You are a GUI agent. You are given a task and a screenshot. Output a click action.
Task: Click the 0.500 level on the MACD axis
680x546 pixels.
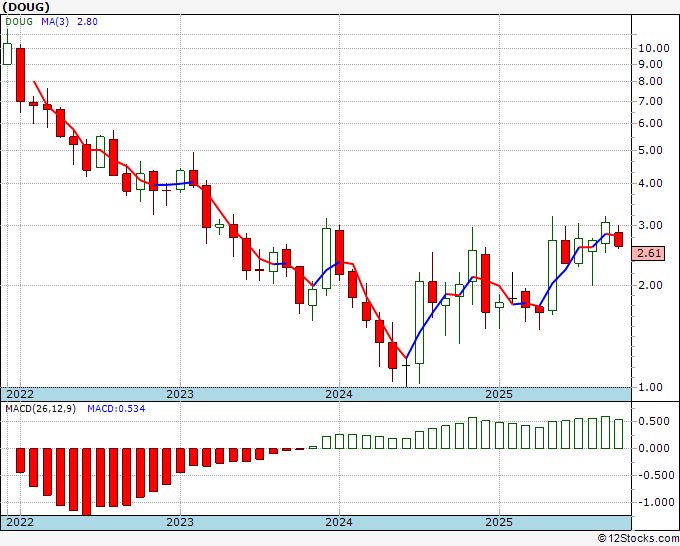(655, 421)
